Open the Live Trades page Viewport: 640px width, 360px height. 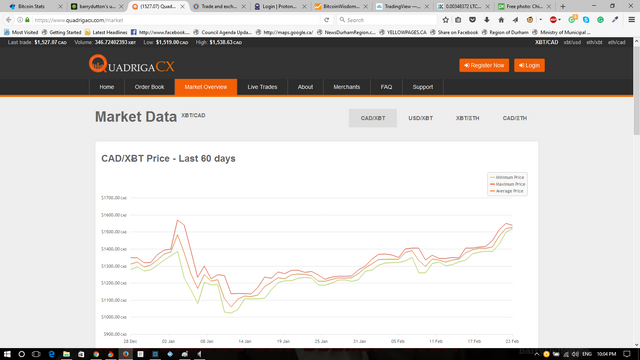(262, 87)
